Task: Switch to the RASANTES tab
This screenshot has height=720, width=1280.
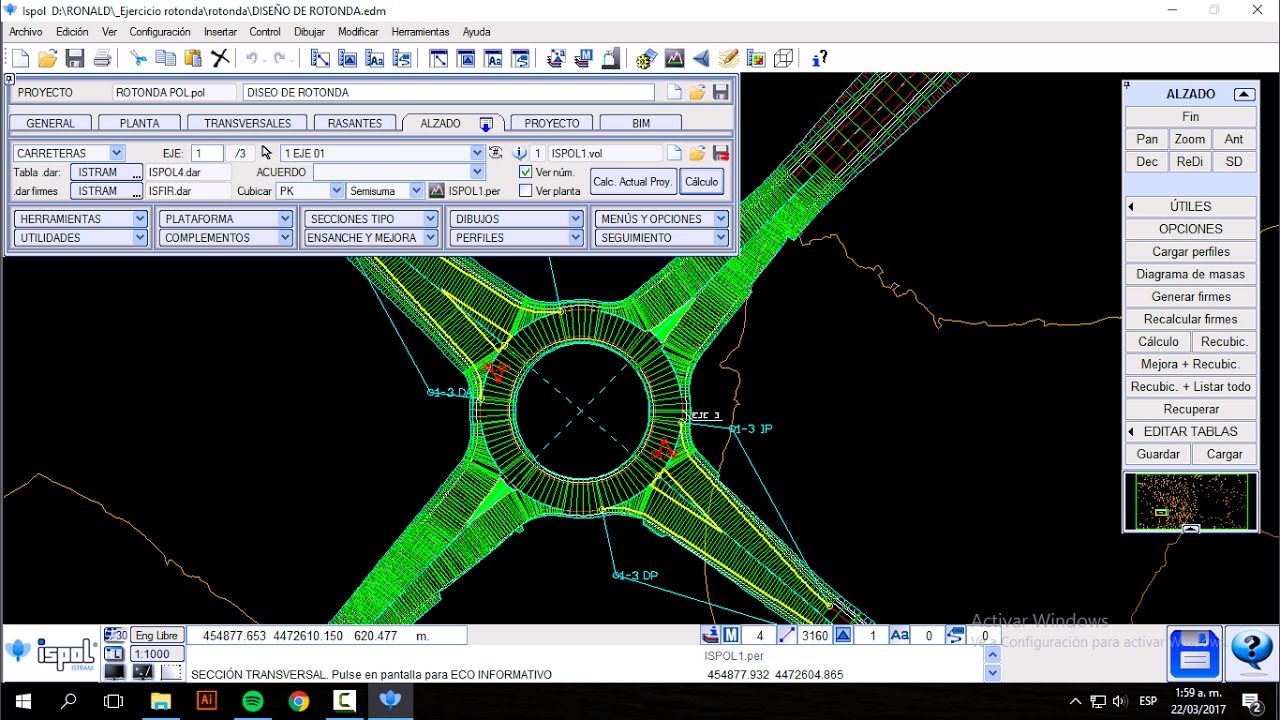Action: click(x=354, y=123)
